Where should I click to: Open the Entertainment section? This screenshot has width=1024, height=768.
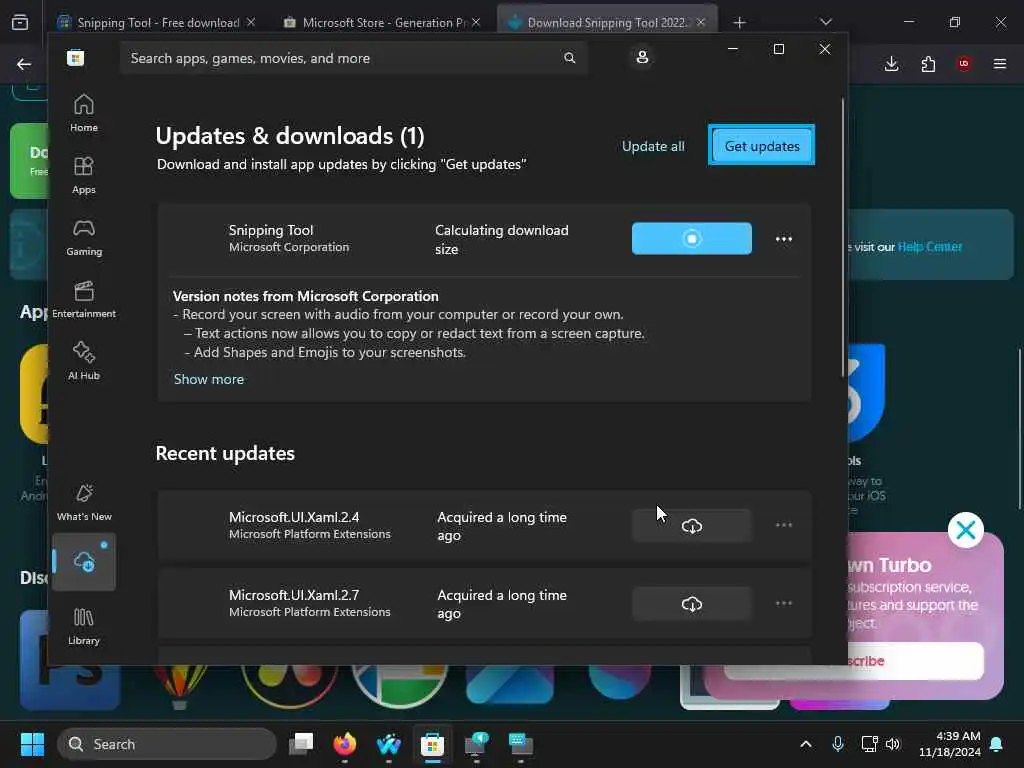pos(84,300)
